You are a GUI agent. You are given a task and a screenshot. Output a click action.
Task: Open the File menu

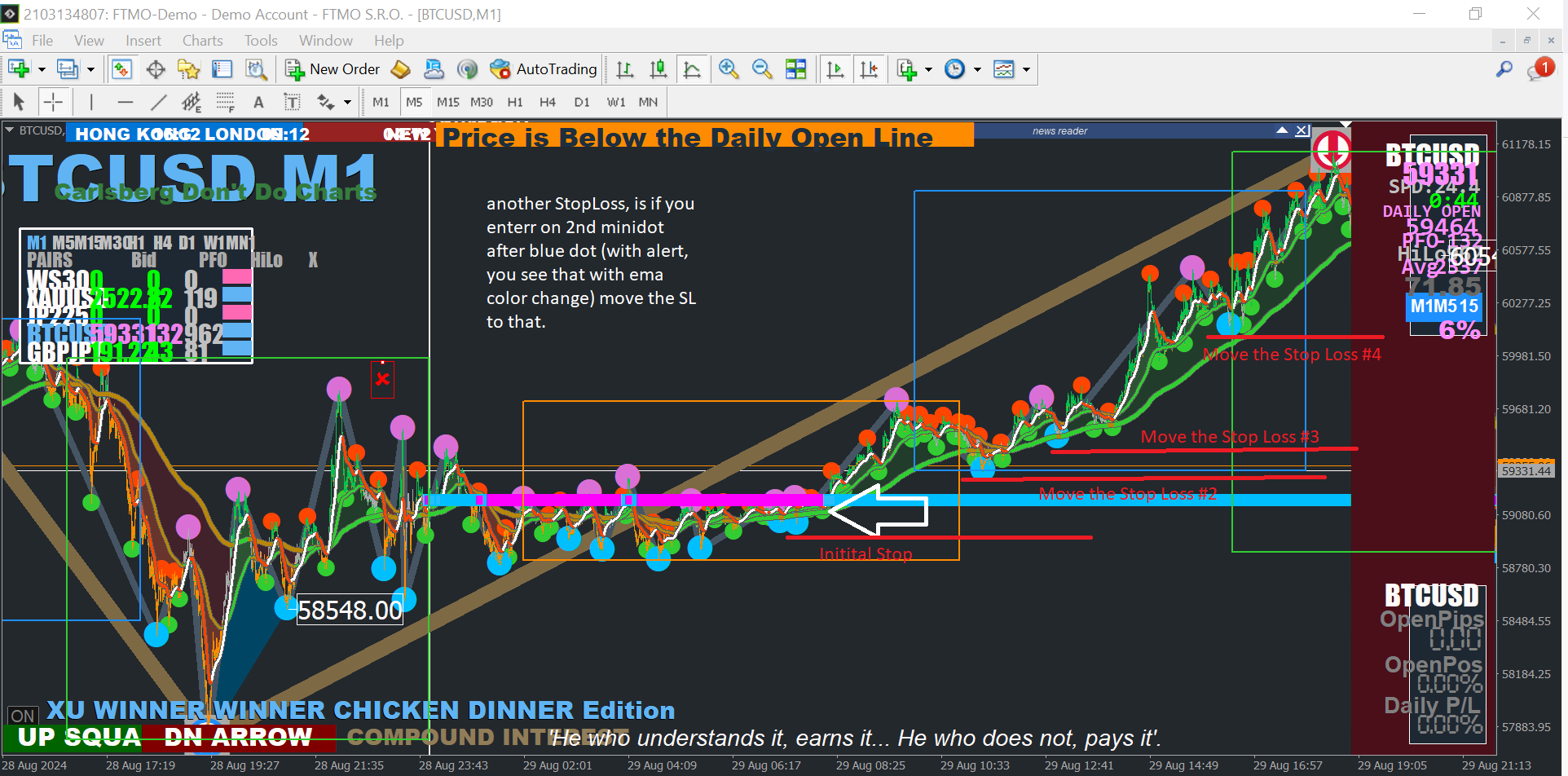click(x=42, y=41)
